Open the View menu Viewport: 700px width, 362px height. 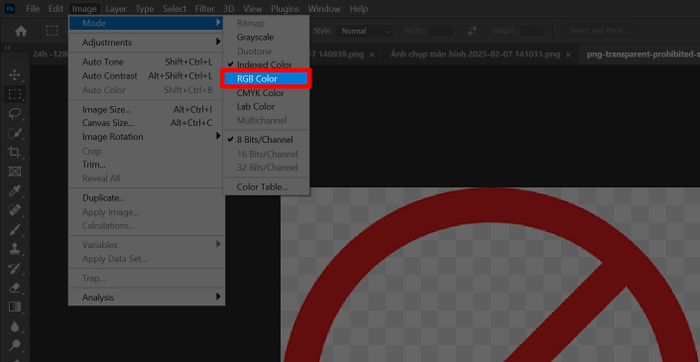253,8
